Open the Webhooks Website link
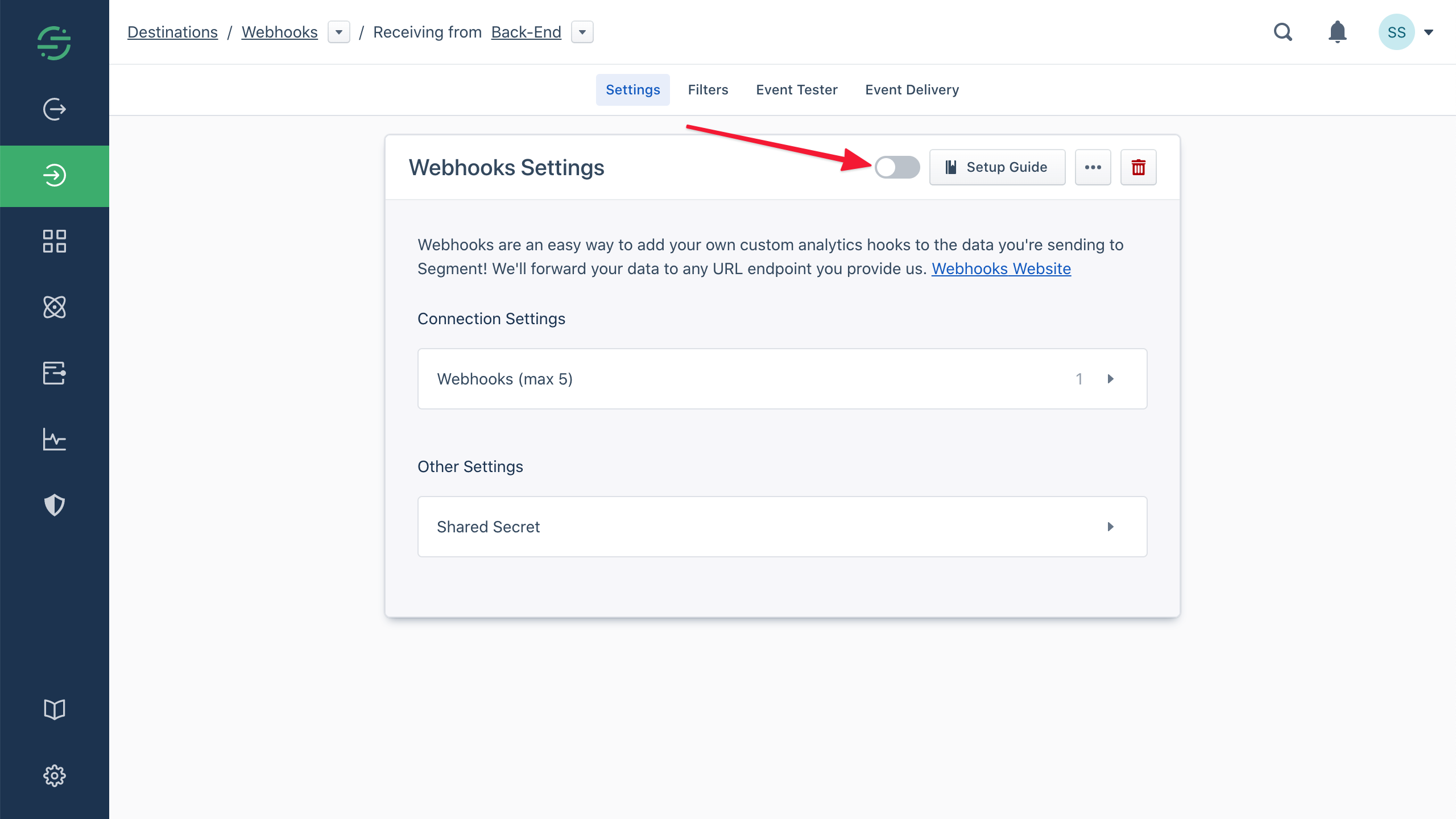 tap(1001, 268)
